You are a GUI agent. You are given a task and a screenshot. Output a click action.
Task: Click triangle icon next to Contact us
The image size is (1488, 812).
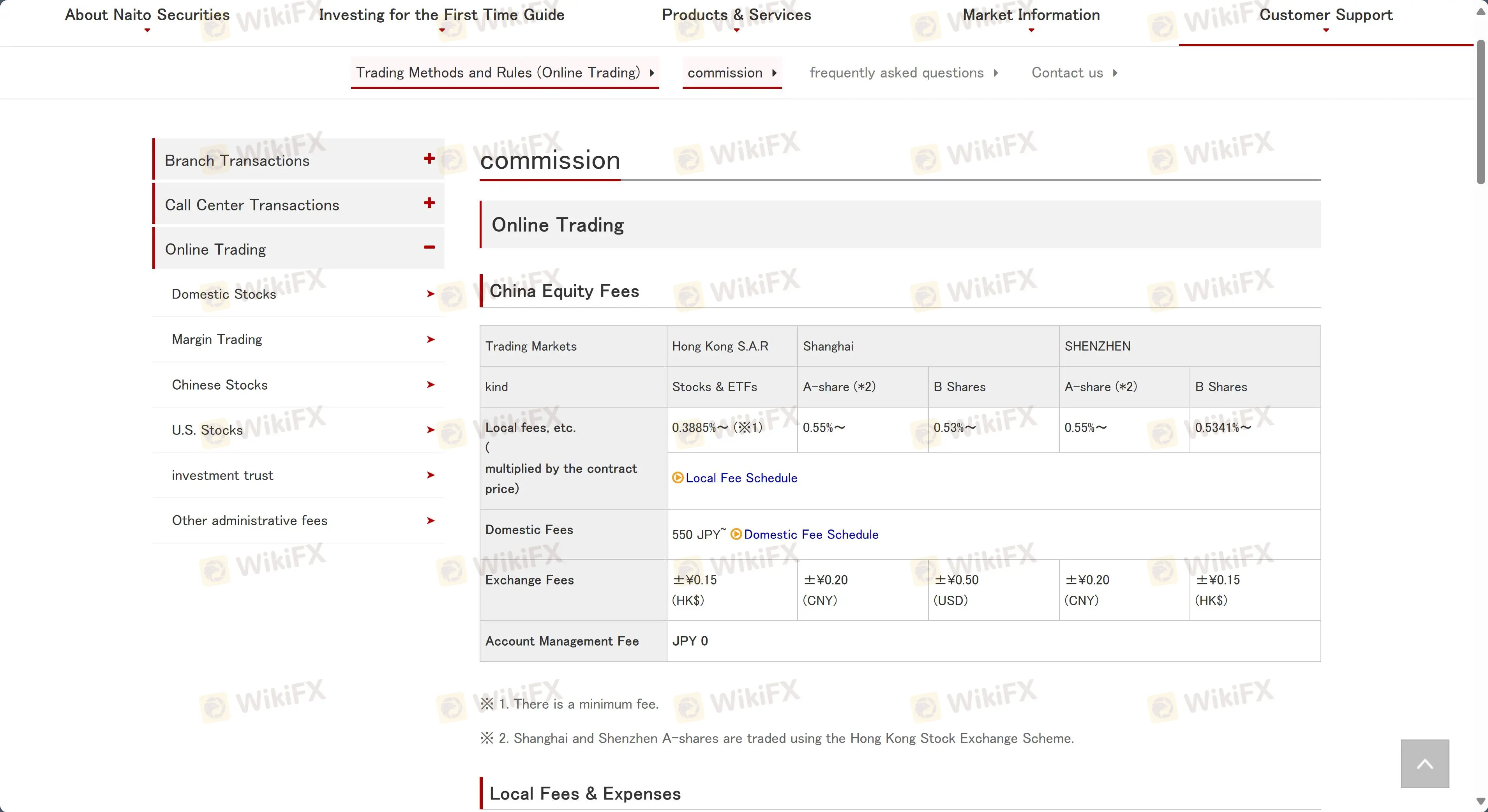click(1115, 73)
